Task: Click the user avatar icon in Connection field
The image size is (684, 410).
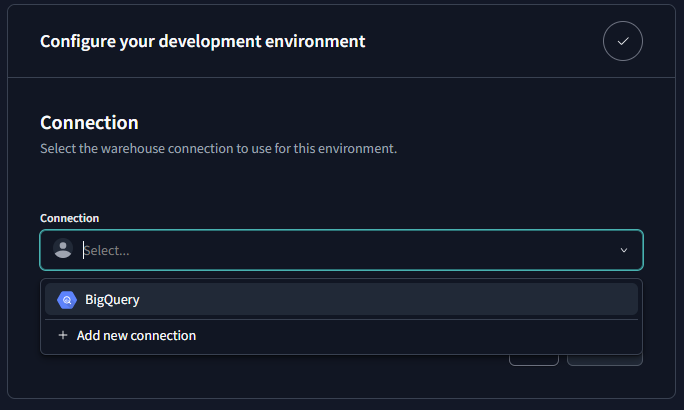Action: tap(63, 250)
